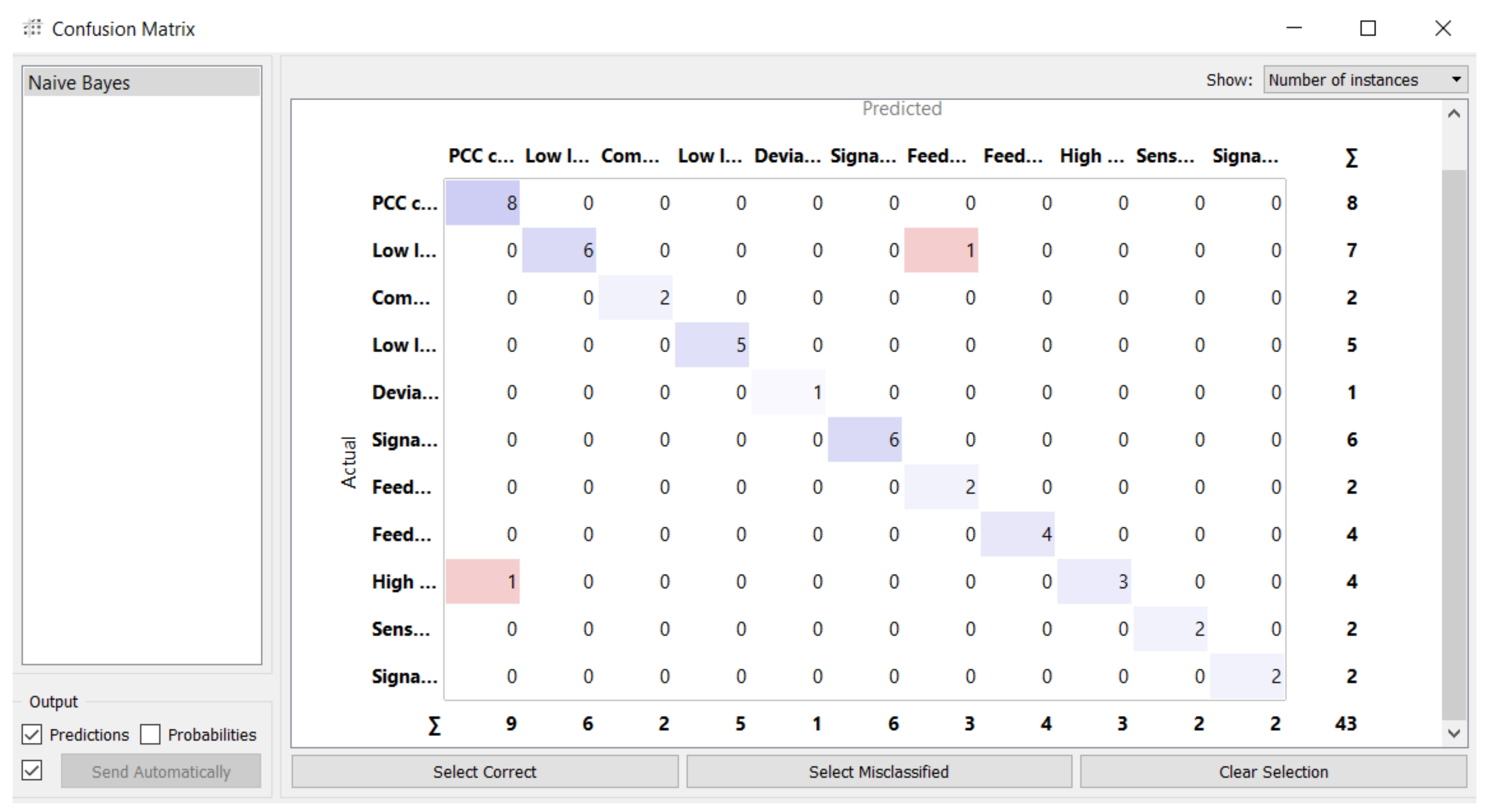Click the Send Automatically button

coord(161,772)
